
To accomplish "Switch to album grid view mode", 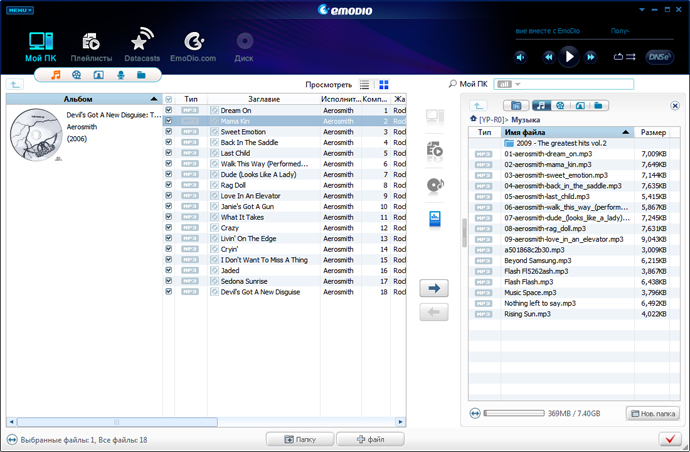I will point(384,85).
